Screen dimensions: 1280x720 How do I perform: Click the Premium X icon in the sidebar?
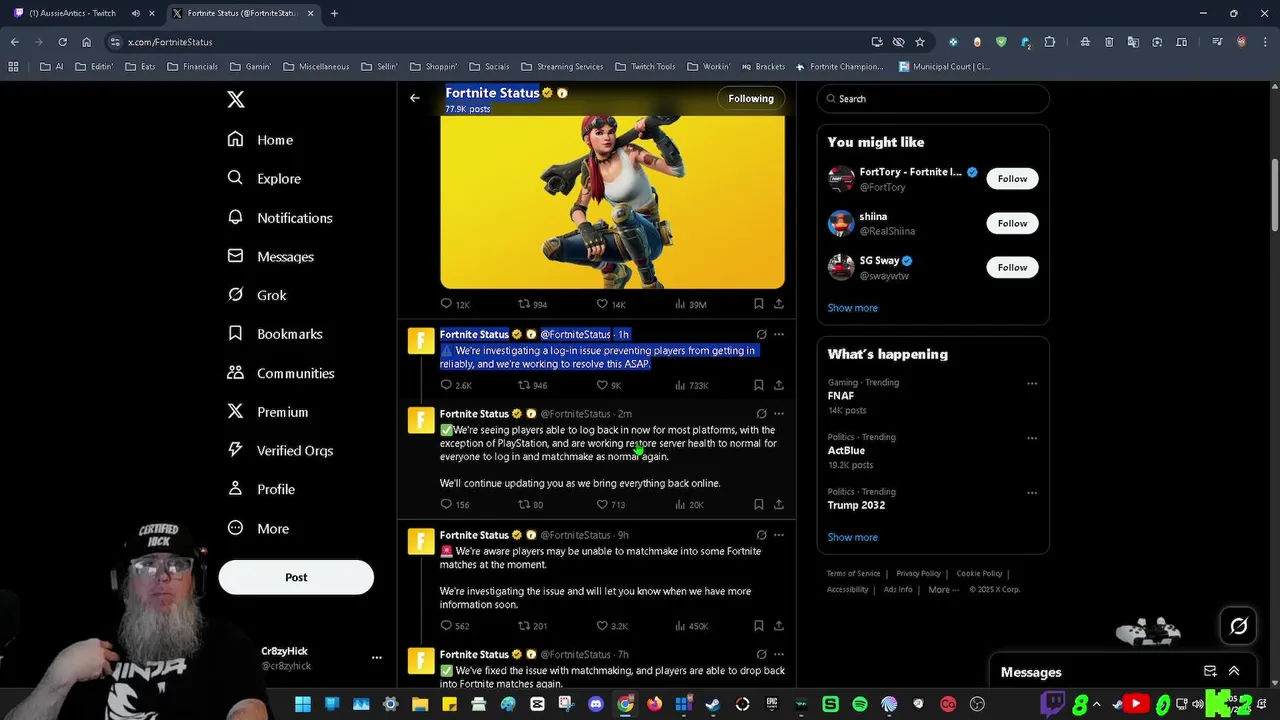click(235, 411)
